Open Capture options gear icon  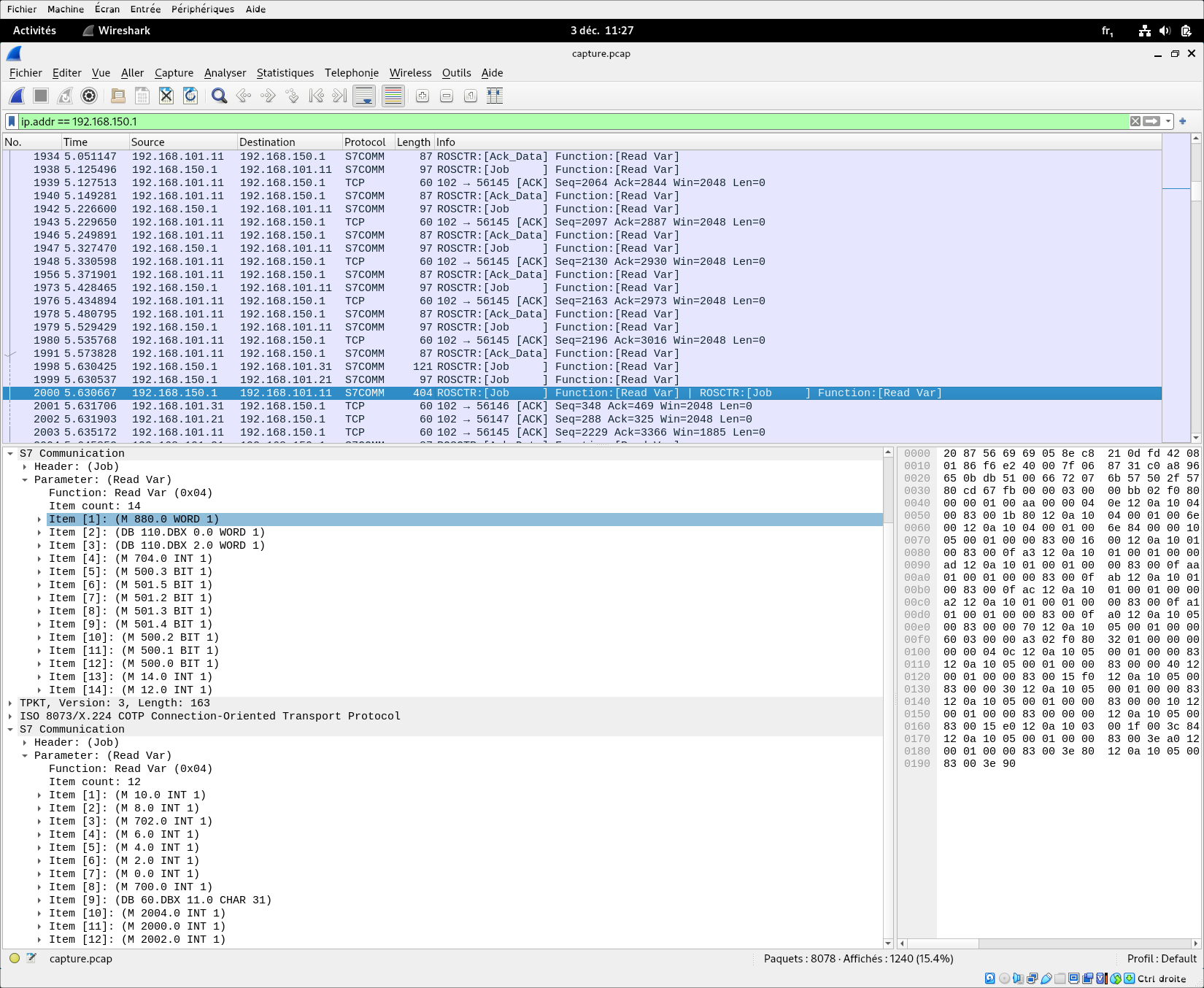click(89, 96)
